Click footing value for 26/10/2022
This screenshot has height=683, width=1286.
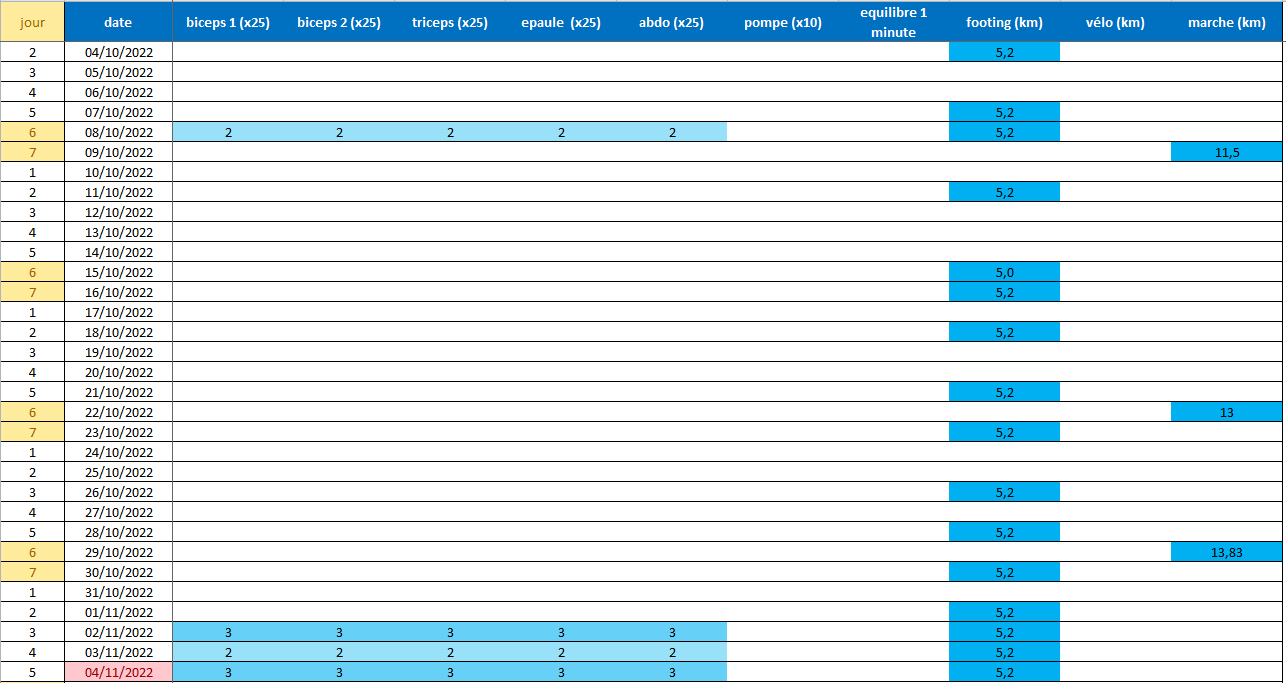coord(1005,492)
